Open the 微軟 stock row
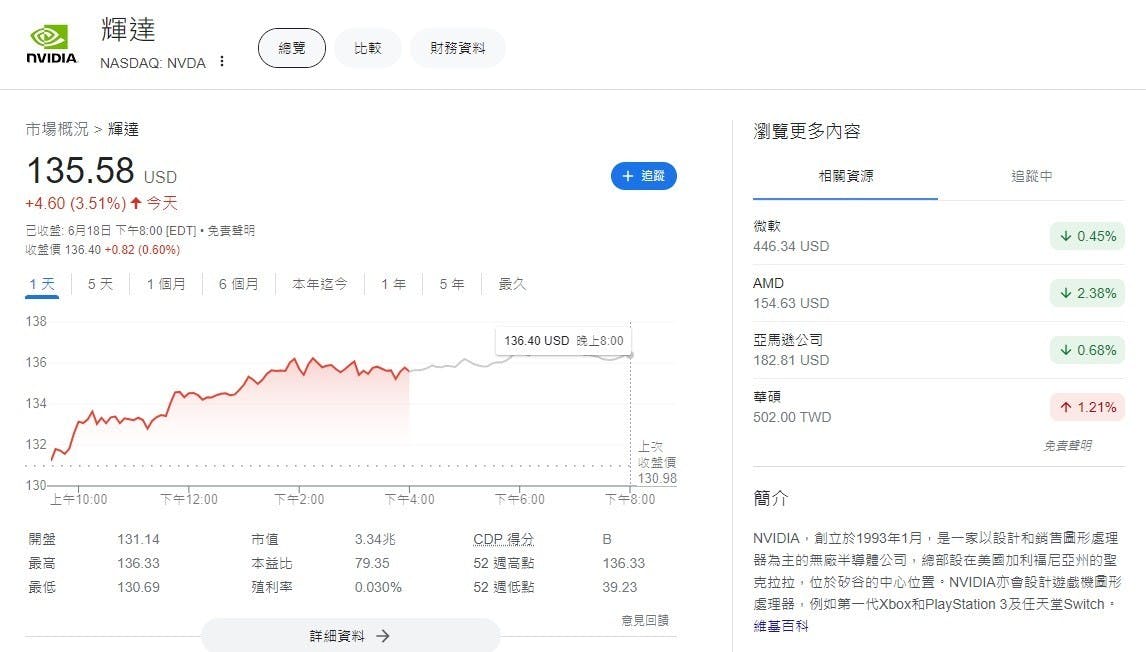Screen dimensions: 1146x652 [x=938, y=236]
